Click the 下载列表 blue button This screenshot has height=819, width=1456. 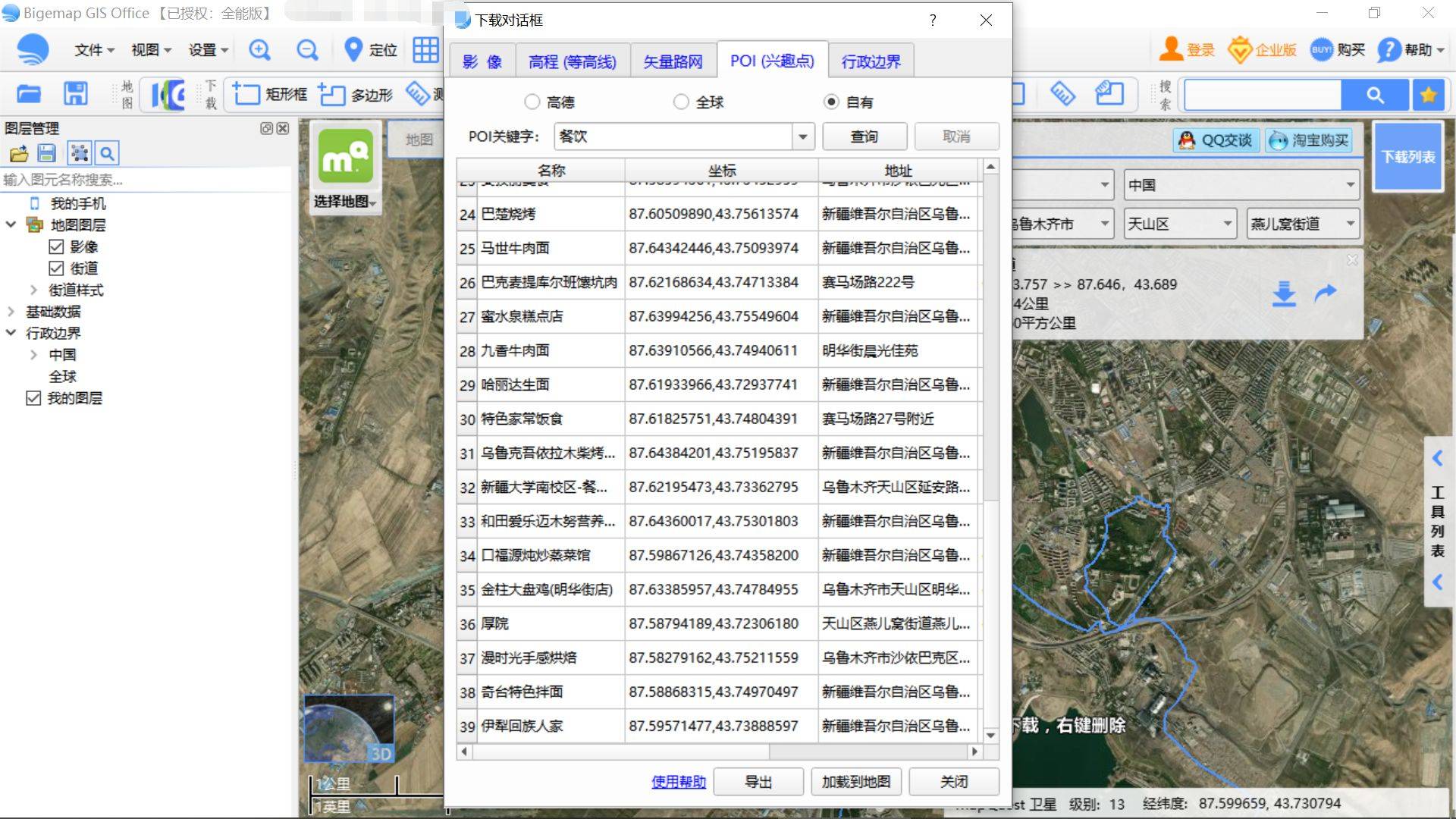point(1408,157)
